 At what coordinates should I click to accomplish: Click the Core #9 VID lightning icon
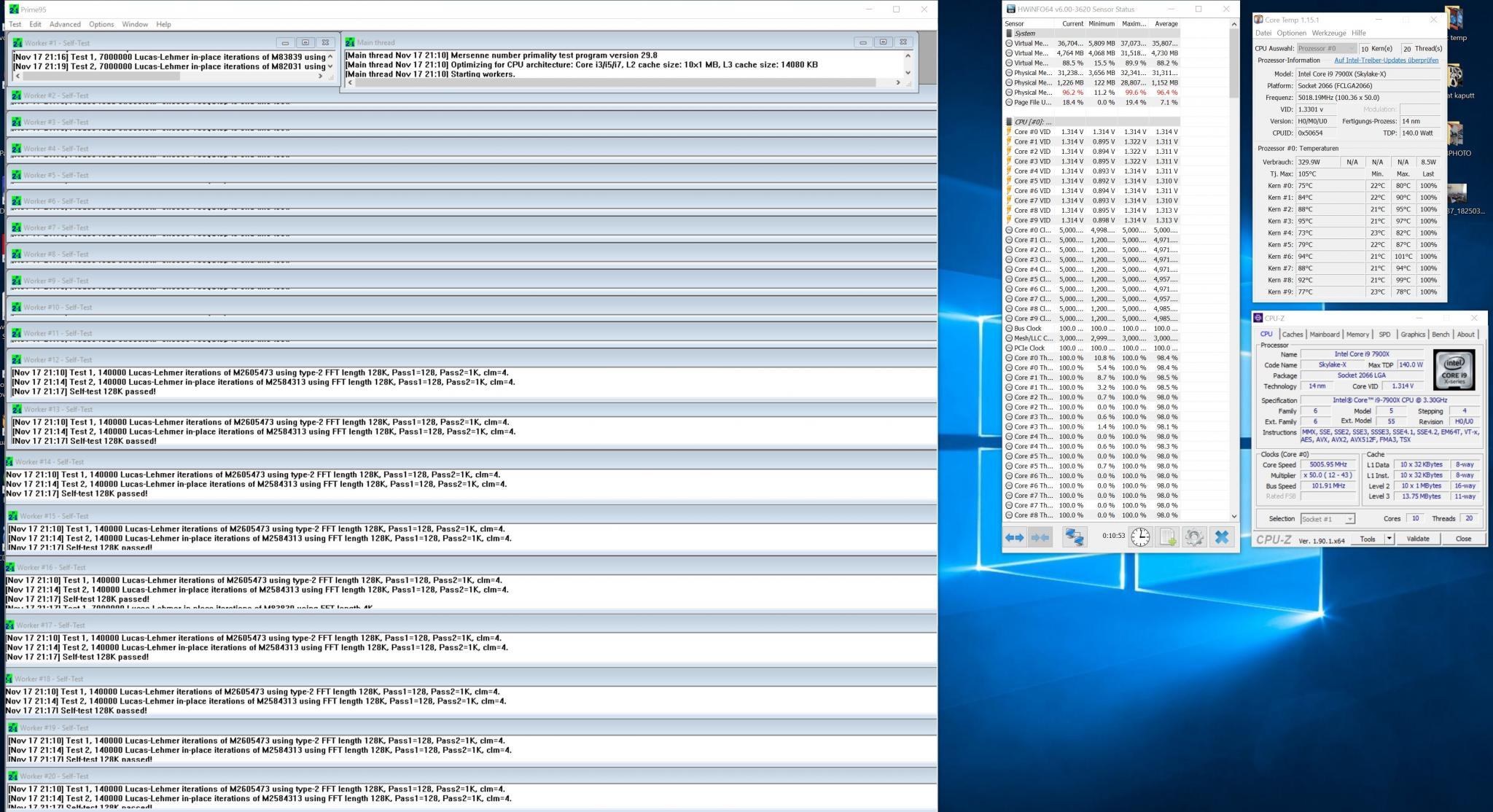coord(1010,220)
